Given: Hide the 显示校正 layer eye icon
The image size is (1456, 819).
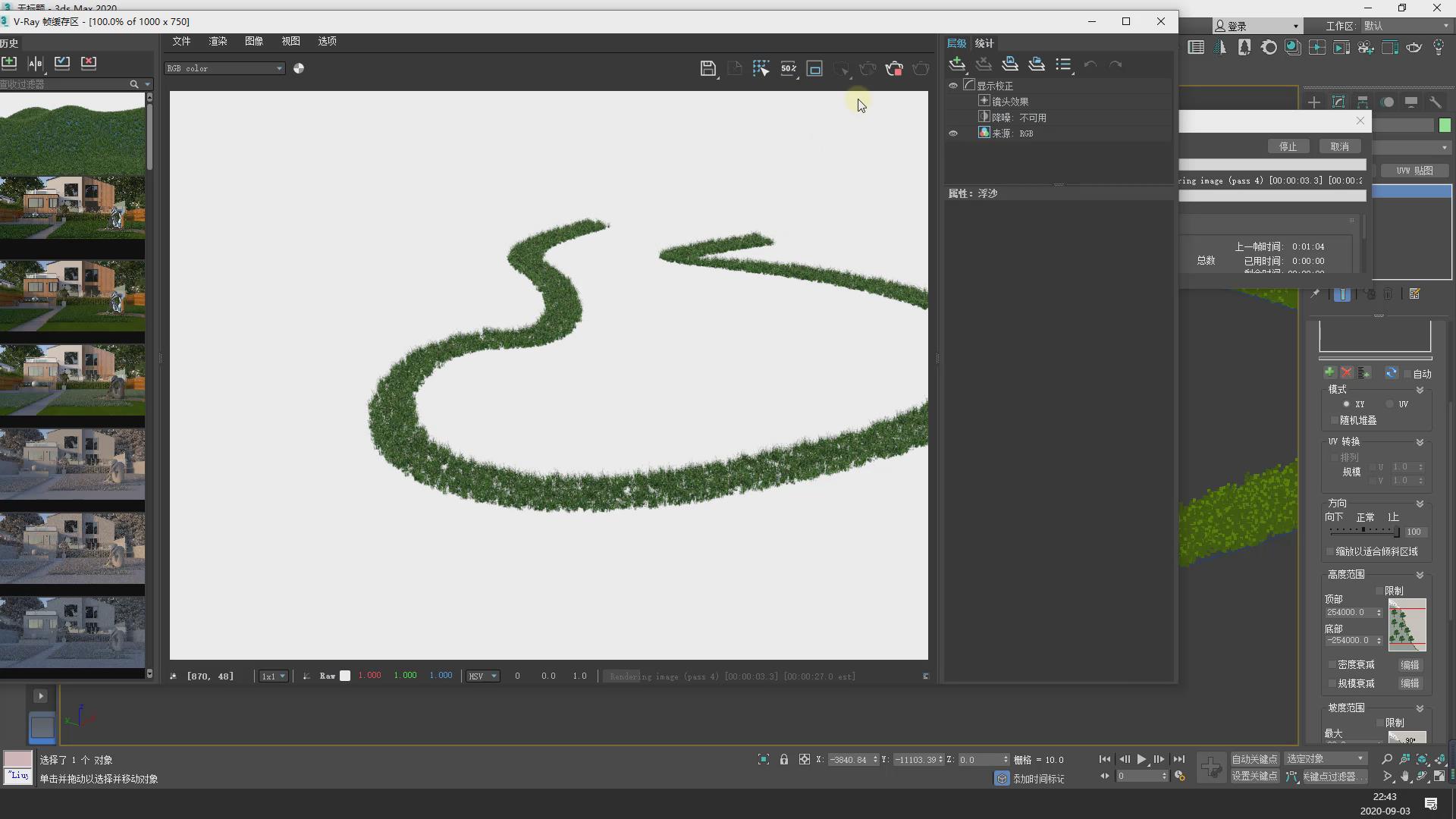Looking at the screenshot, I should pos(953,86).
